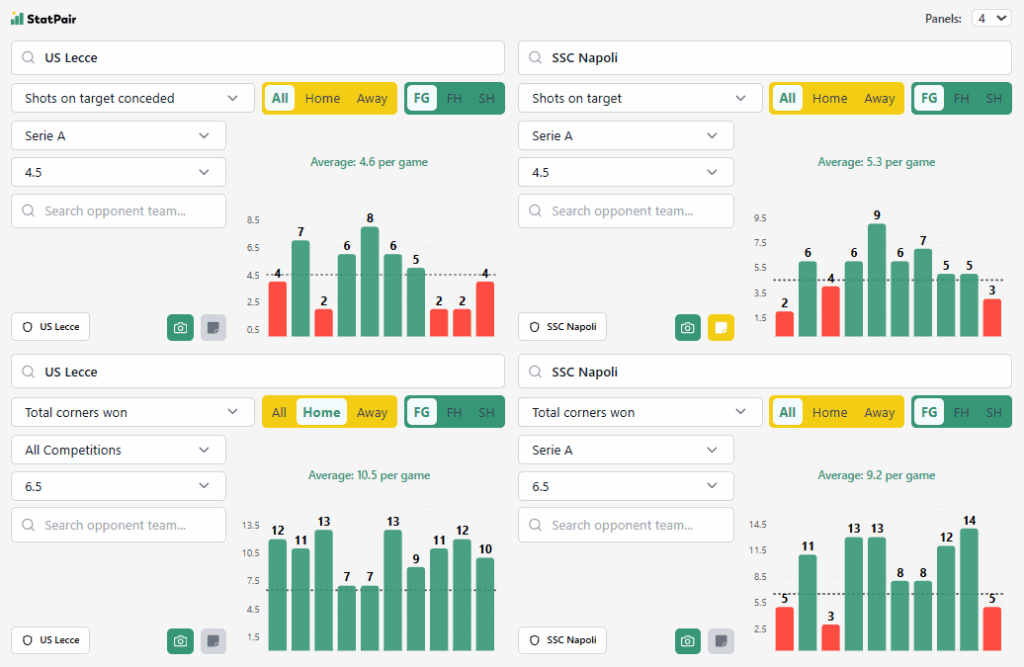
Task: Choose All tab in Lecce corners won panel
Action: point(279,412)
